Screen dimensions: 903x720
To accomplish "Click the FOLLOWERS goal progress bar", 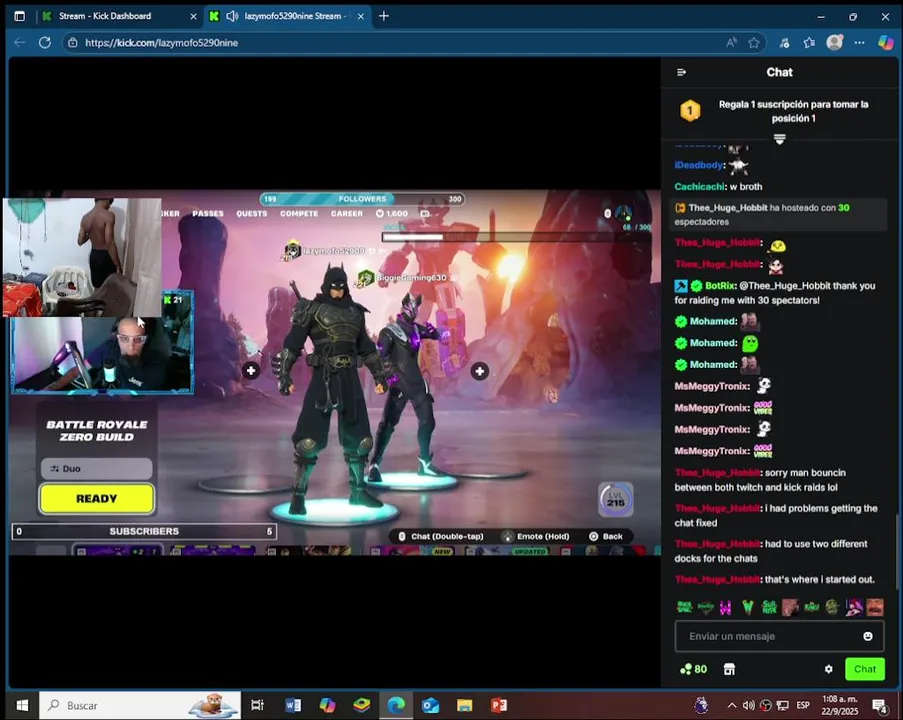I will point(362,199).
